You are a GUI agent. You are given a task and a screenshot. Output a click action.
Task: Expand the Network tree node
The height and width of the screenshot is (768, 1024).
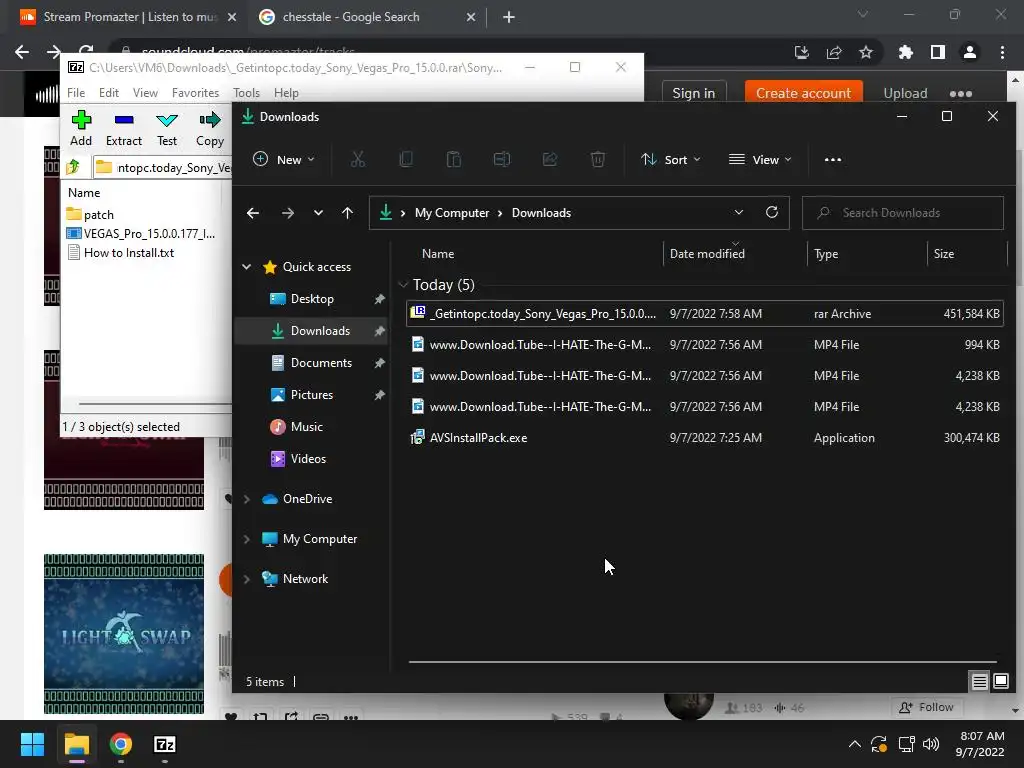pyautogui.click(x=247, y=579)
